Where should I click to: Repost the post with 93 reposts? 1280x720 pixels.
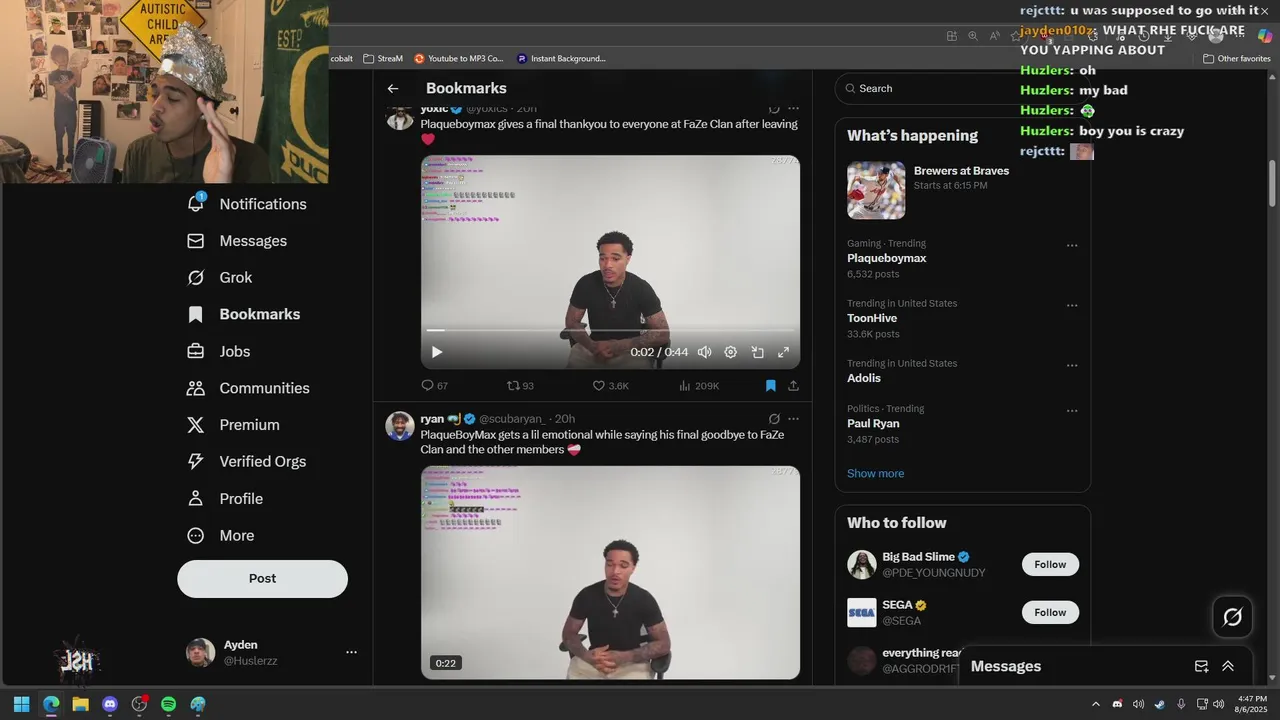520,385
